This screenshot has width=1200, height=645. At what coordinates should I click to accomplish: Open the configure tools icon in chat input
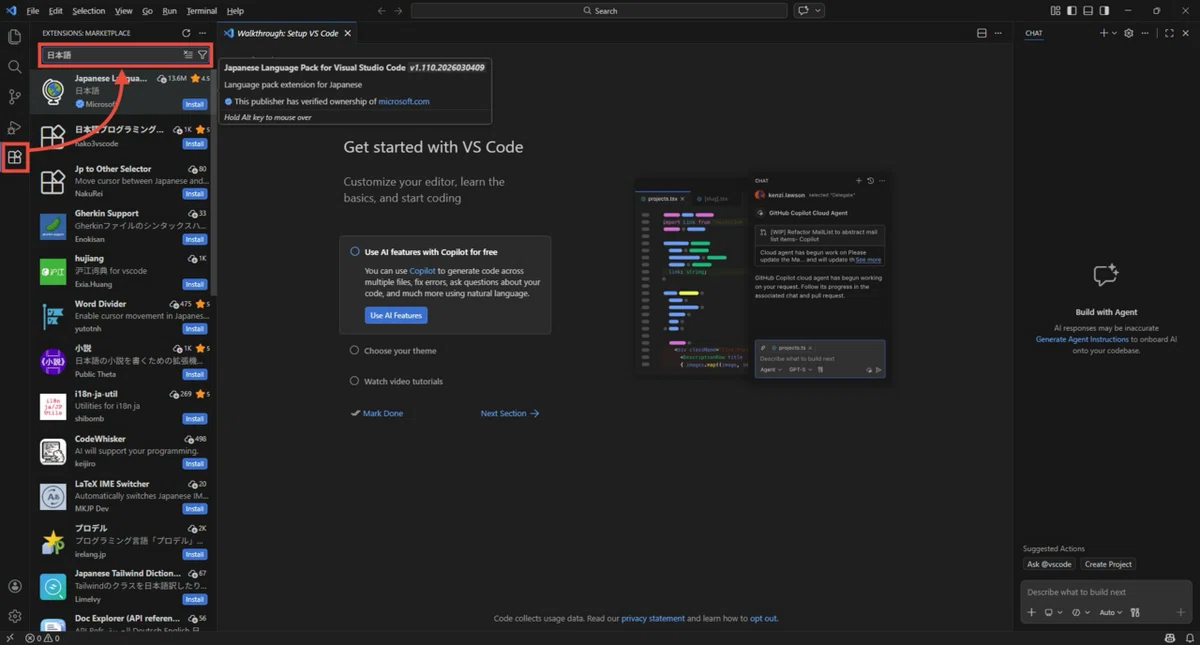(x=1135, y=612)
